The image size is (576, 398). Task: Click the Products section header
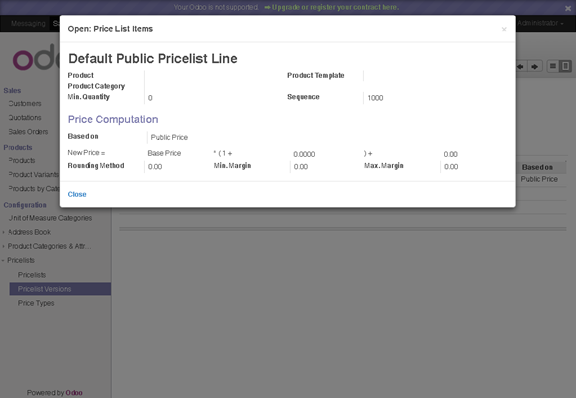(18, 147)
